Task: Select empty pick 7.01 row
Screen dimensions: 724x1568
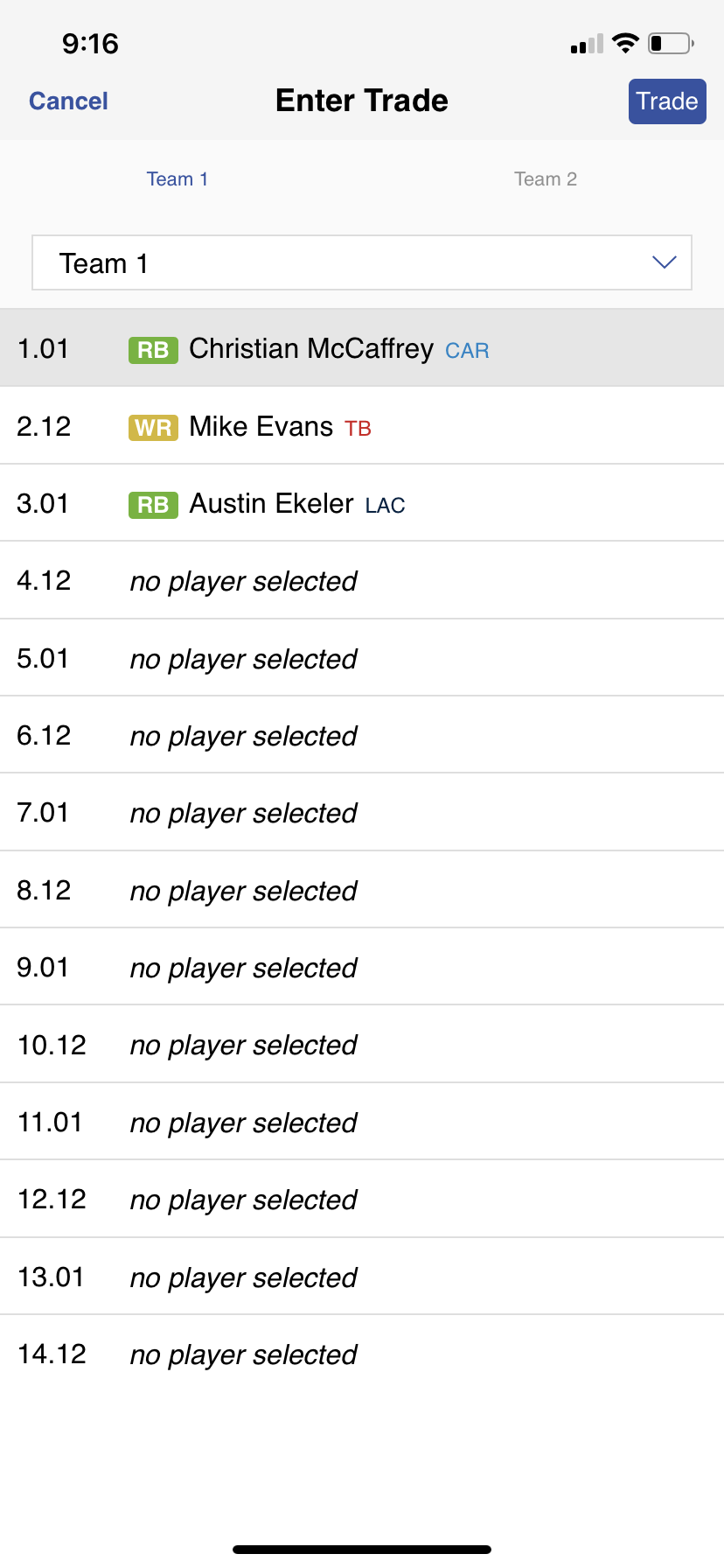Action: [x=362, y=813]
